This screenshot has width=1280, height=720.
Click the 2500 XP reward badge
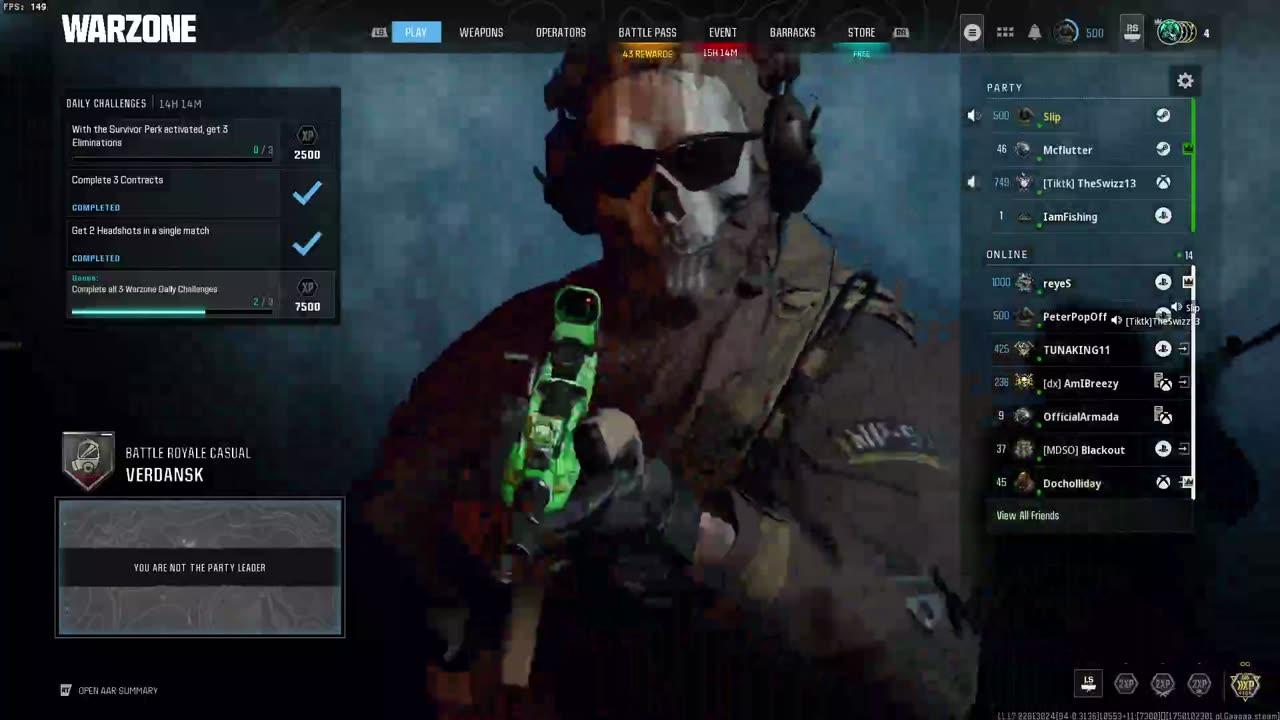[307, 143]
